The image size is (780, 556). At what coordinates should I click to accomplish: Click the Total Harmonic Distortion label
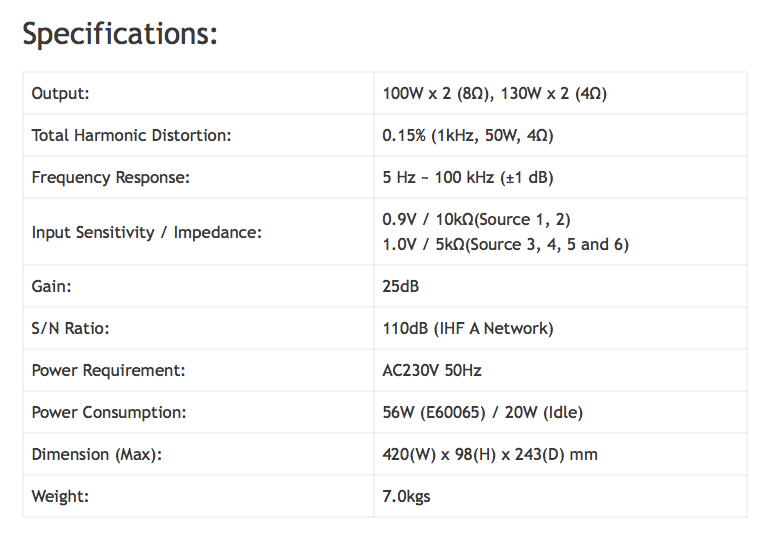[x=131, y=136]
